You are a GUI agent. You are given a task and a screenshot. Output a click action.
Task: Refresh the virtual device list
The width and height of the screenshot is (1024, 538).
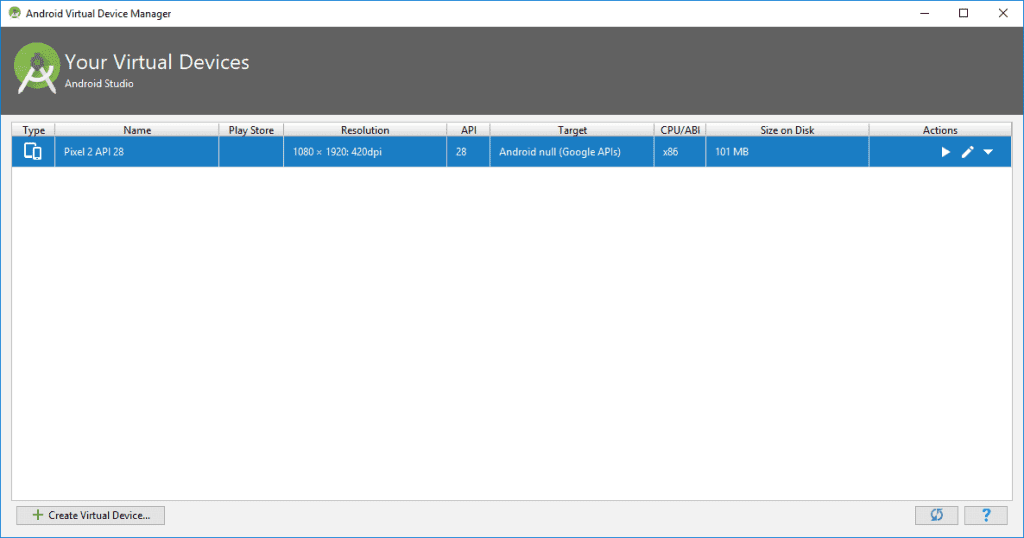(x=936, y=515)
